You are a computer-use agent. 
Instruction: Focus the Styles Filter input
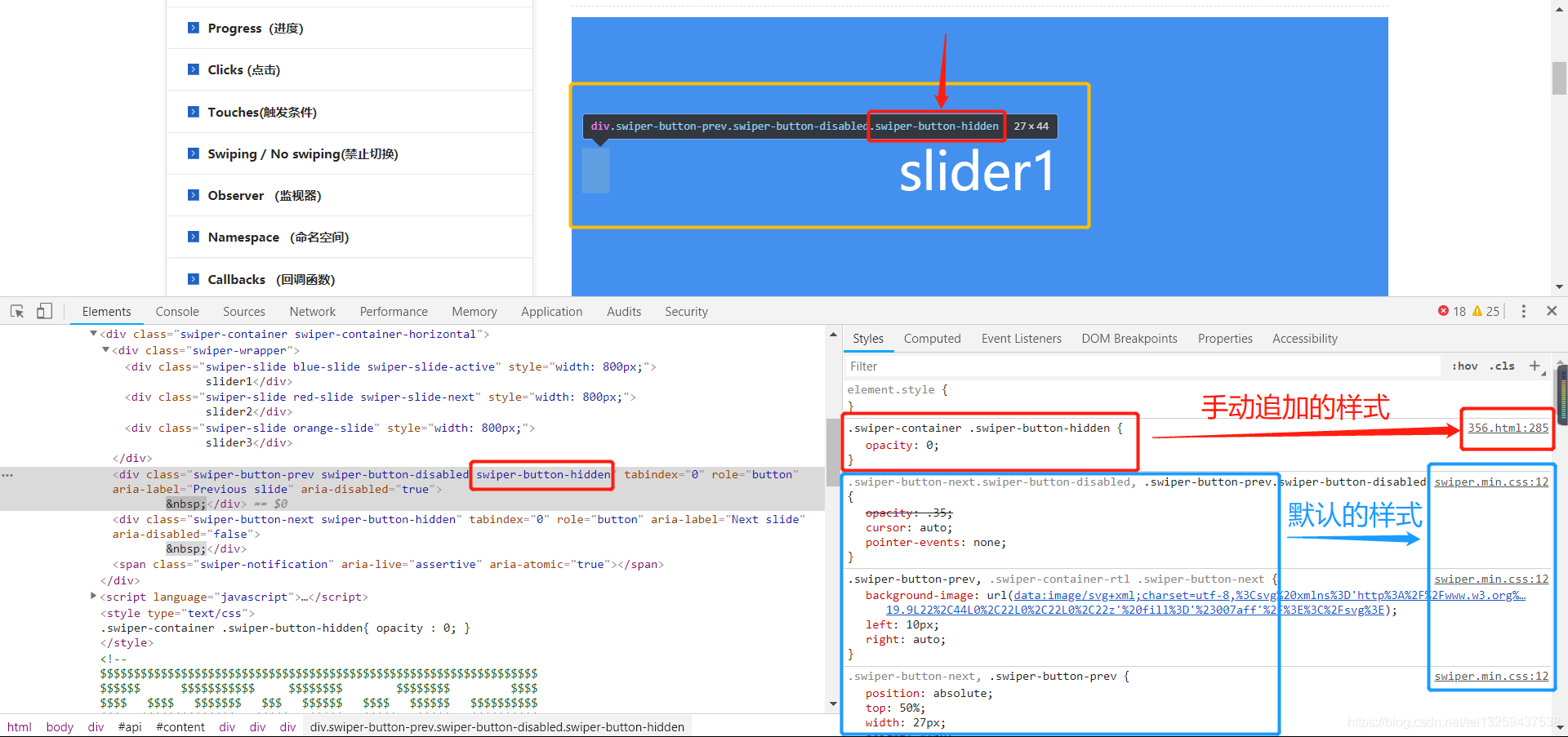point(1143,366)
